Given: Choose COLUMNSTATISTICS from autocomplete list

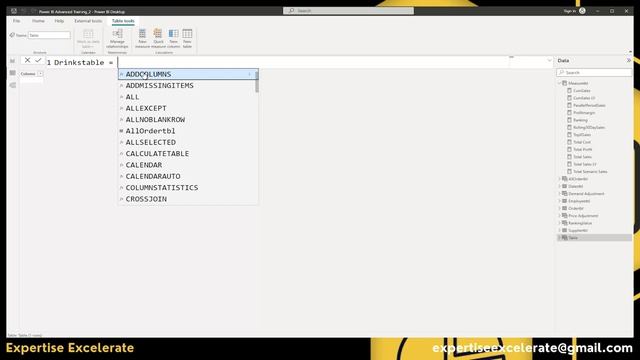Looking at the screenshot, I should (x=188, y=188).
